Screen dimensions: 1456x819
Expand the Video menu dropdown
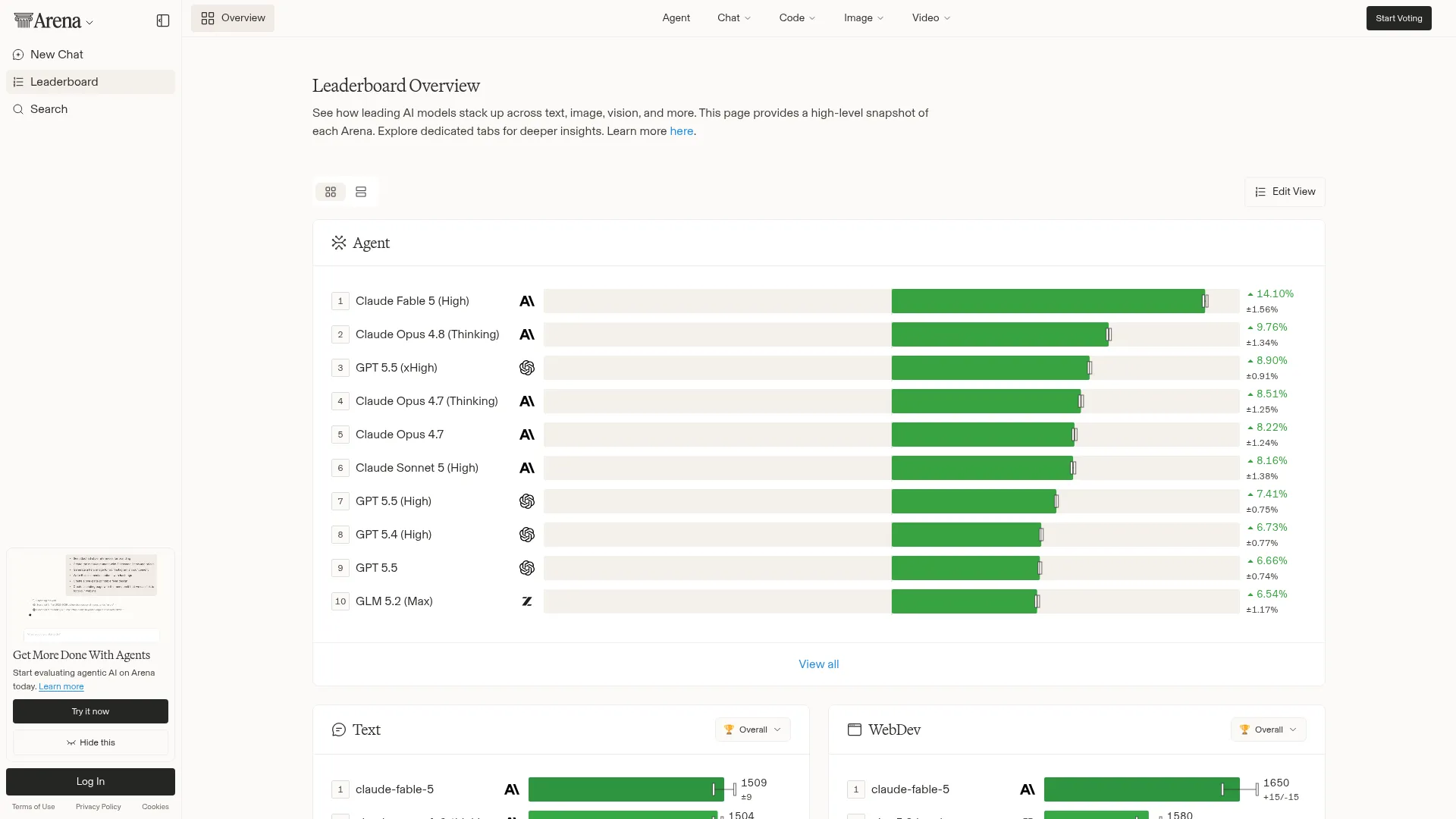tap(931, 18)
